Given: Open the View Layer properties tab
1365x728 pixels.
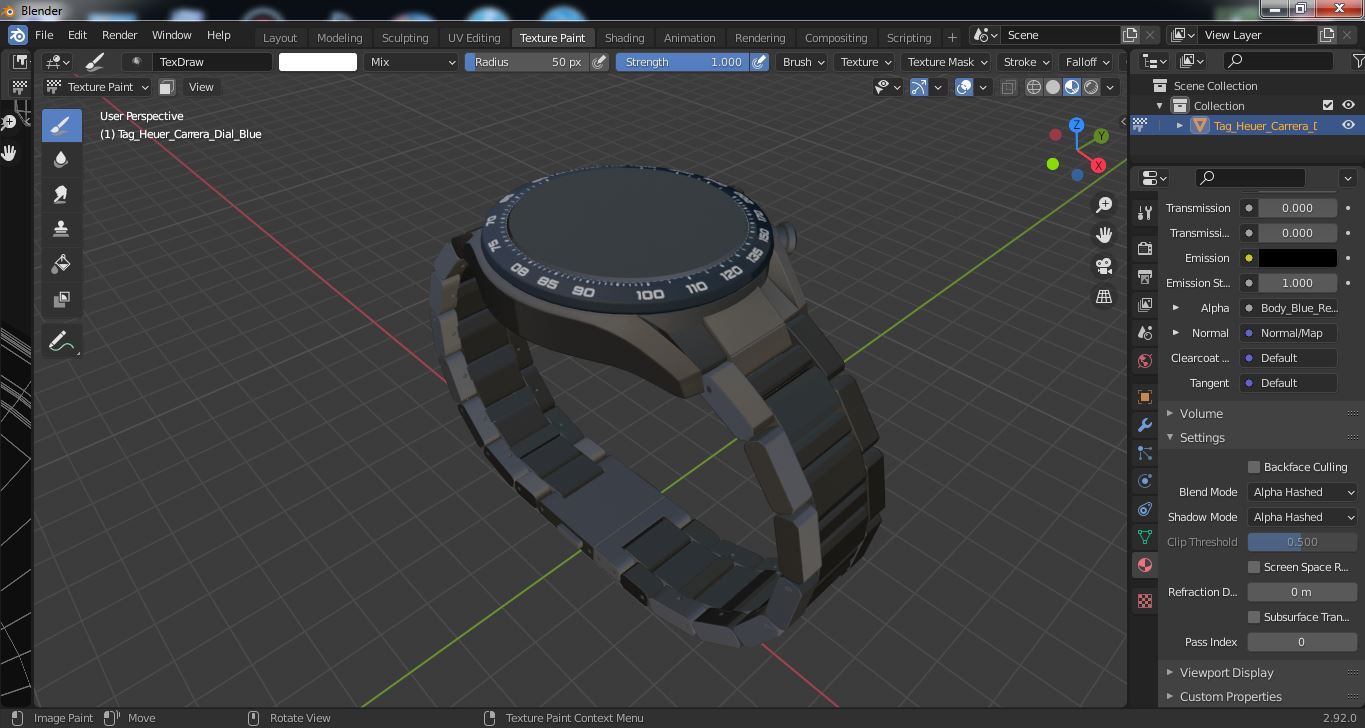Looking at the screenshot, I should tap(1145, 304).
